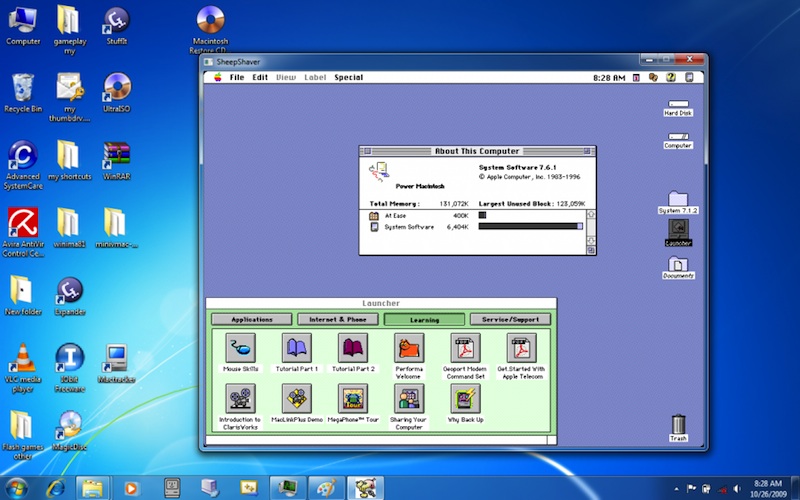Screen dimensions: 800x500
Task: Open the Hard Disk desktop icon
Action: (x=678, y=104)
